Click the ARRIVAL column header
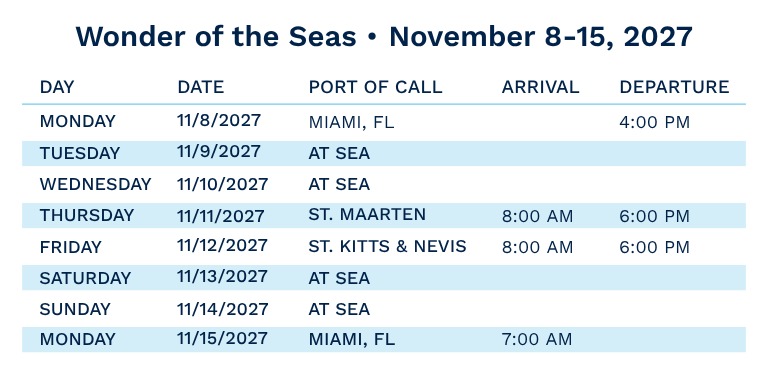Viewport: 768px width, 375px height. click(540, 87)
